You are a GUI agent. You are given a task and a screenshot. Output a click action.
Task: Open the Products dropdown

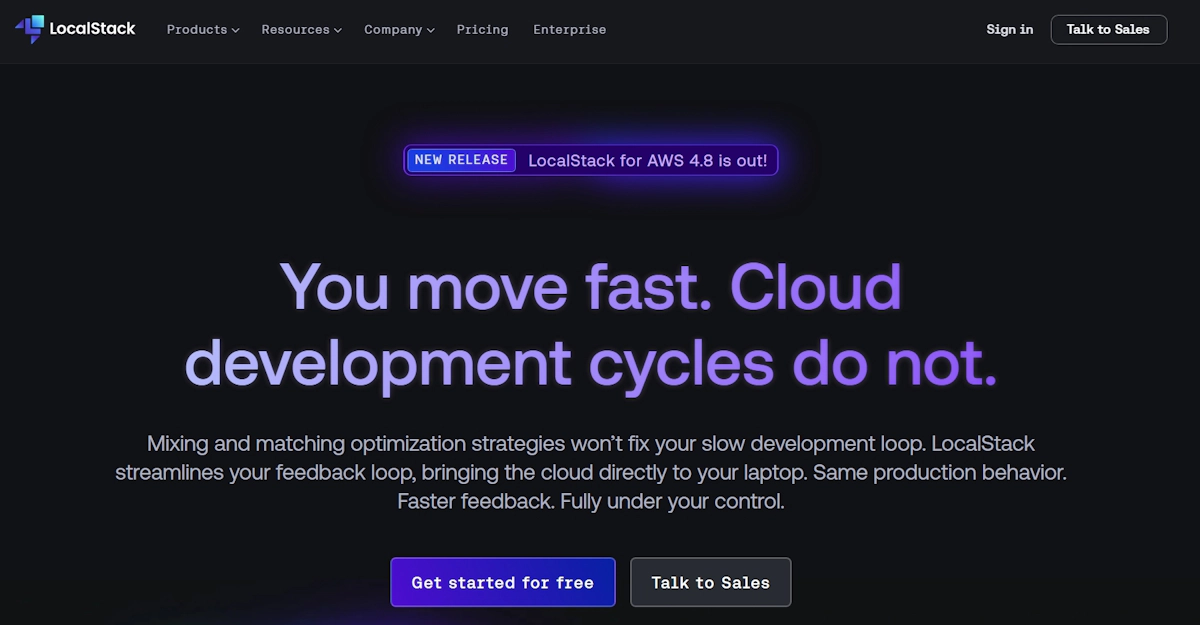197,30
